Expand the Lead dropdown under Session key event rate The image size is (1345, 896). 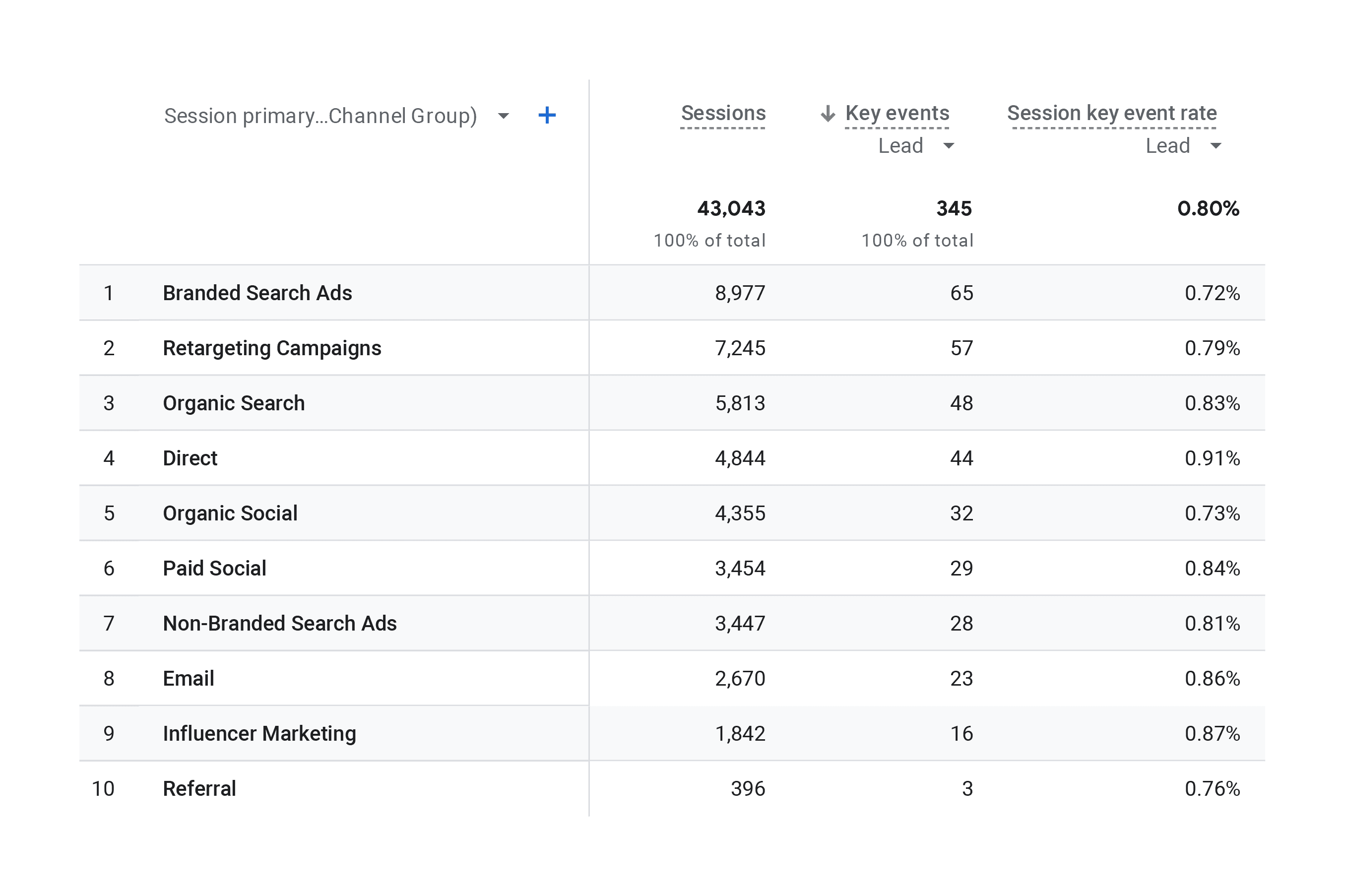pos(1216,146)
